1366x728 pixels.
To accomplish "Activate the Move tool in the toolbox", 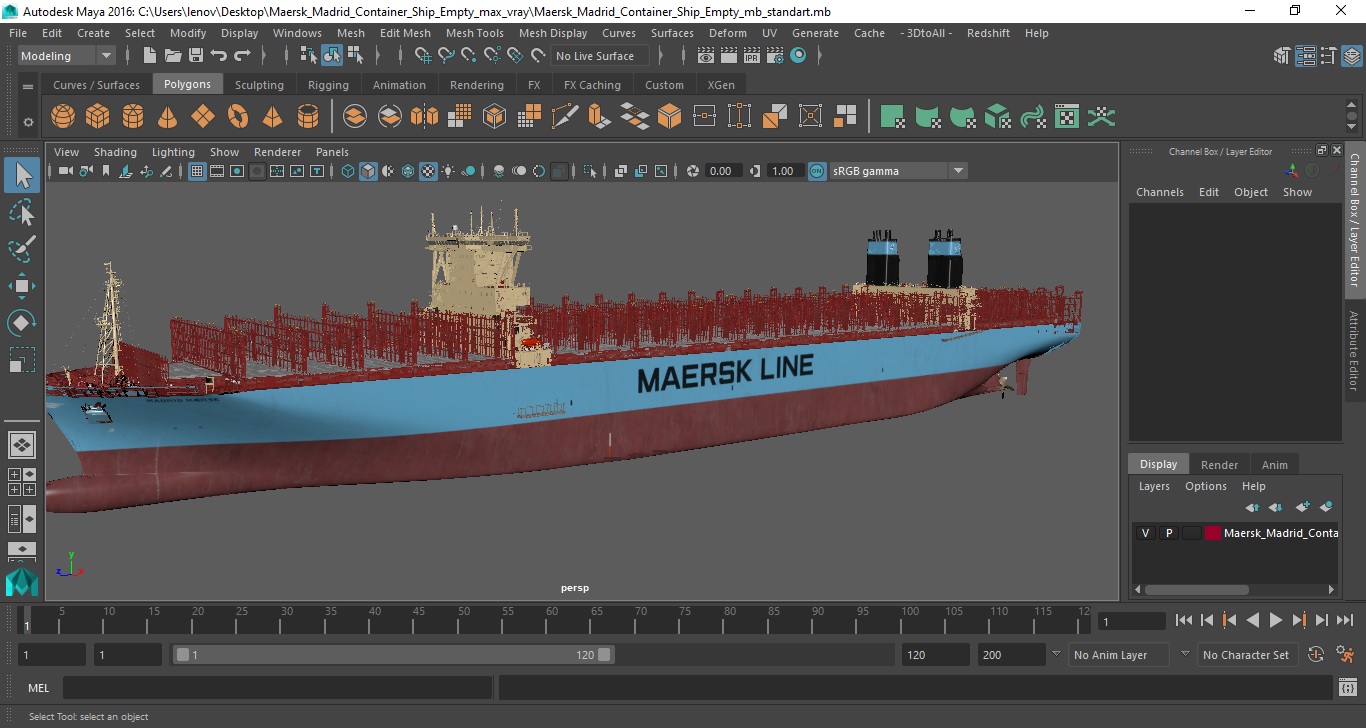I will pyautogui.click(x=22, y=286).
